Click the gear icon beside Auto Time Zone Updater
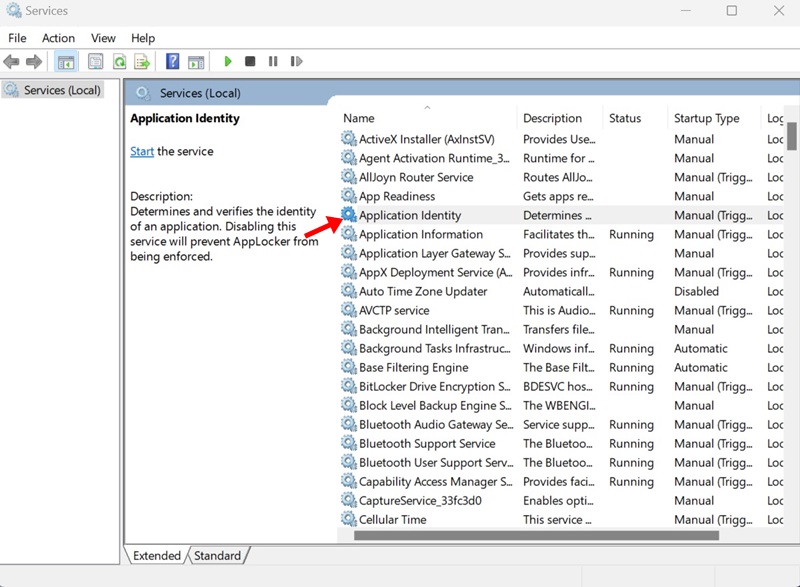The height and width of the screenshot is (587, 800). (x=349, y=291)
